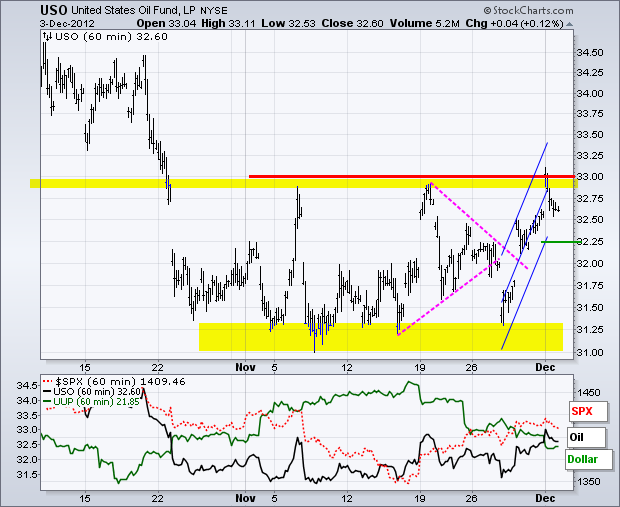The width and height of the screenshot is (620, 507).
Task: Click the Nov label under main chart
Action: [x=245, y=367]
